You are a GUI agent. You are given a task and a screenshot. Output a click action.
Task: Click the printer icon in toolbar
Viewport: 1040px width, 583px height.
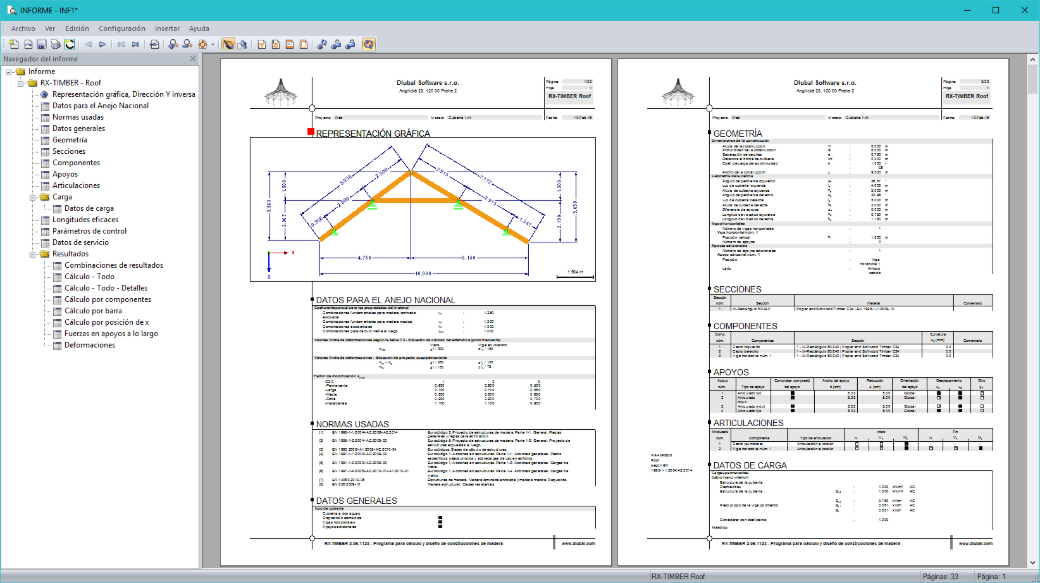pyautogui.click(x=55, y=44)
